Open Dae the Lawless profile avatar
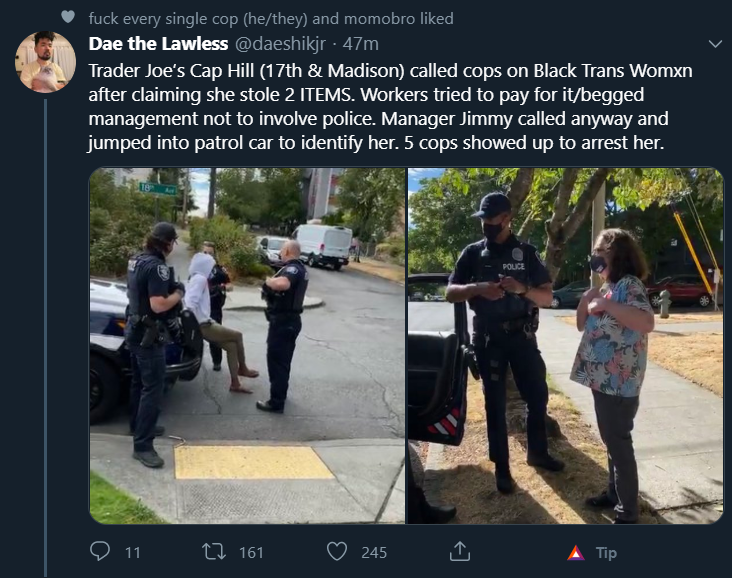This screenshot has width=732, height=578. 45,62
